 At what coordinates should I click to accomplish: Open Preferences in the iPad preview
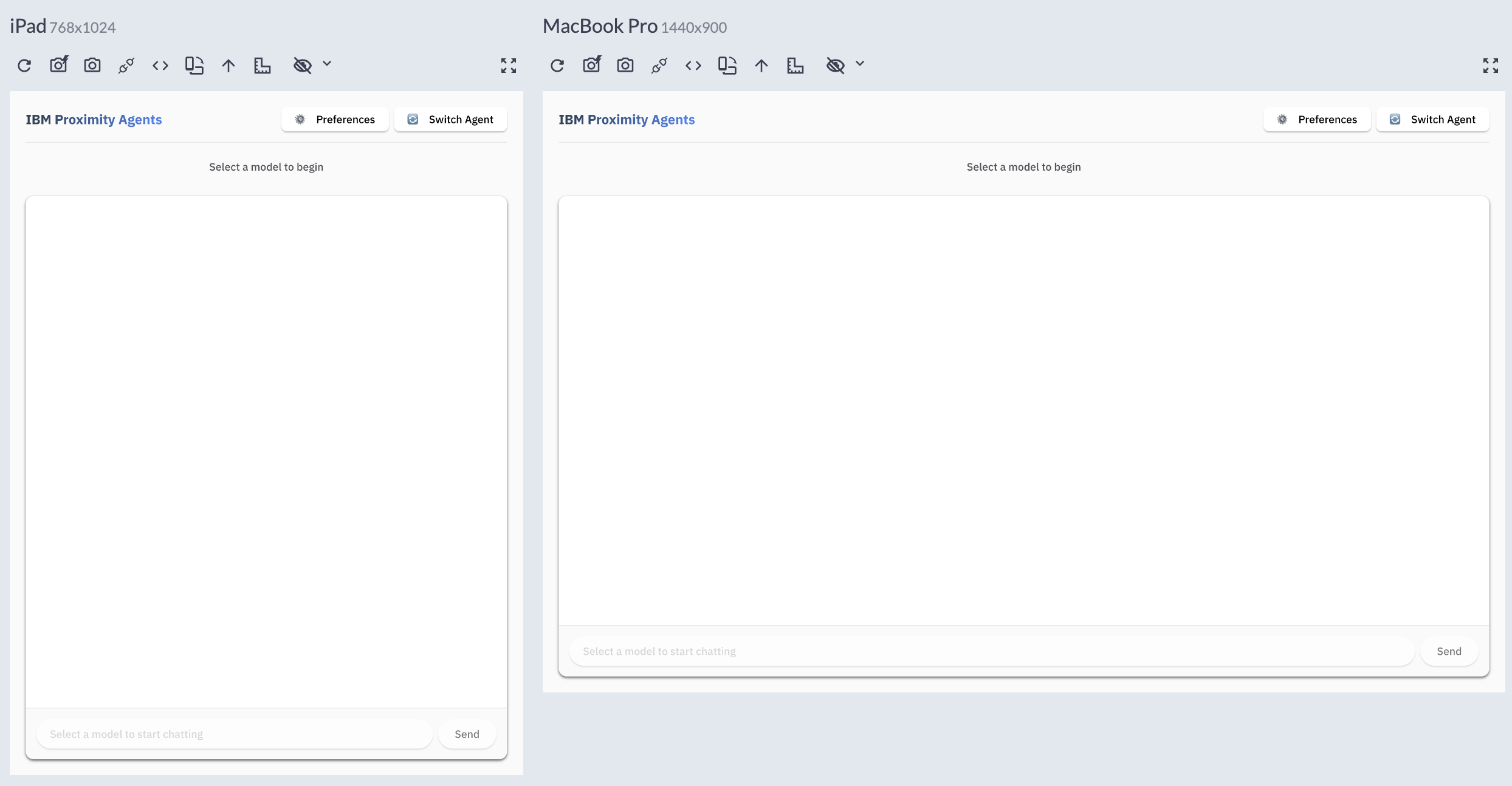pyautogui.click(x=335, y=120)
